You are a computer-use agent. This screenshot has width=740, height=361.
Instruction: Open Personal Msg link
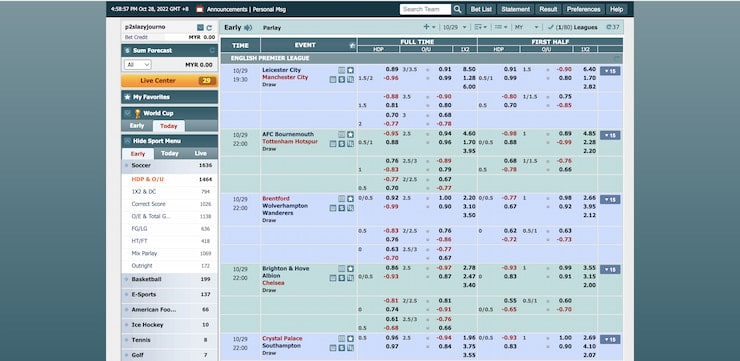269,9
